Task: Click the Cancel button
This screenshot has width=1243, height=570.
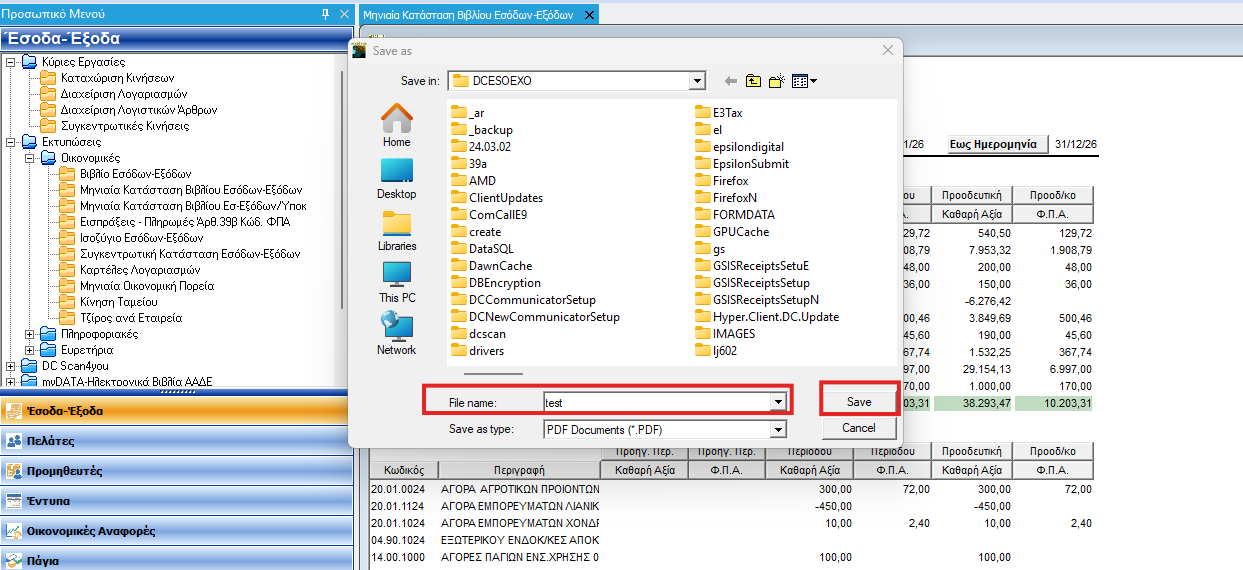Action: pos(859,428)
